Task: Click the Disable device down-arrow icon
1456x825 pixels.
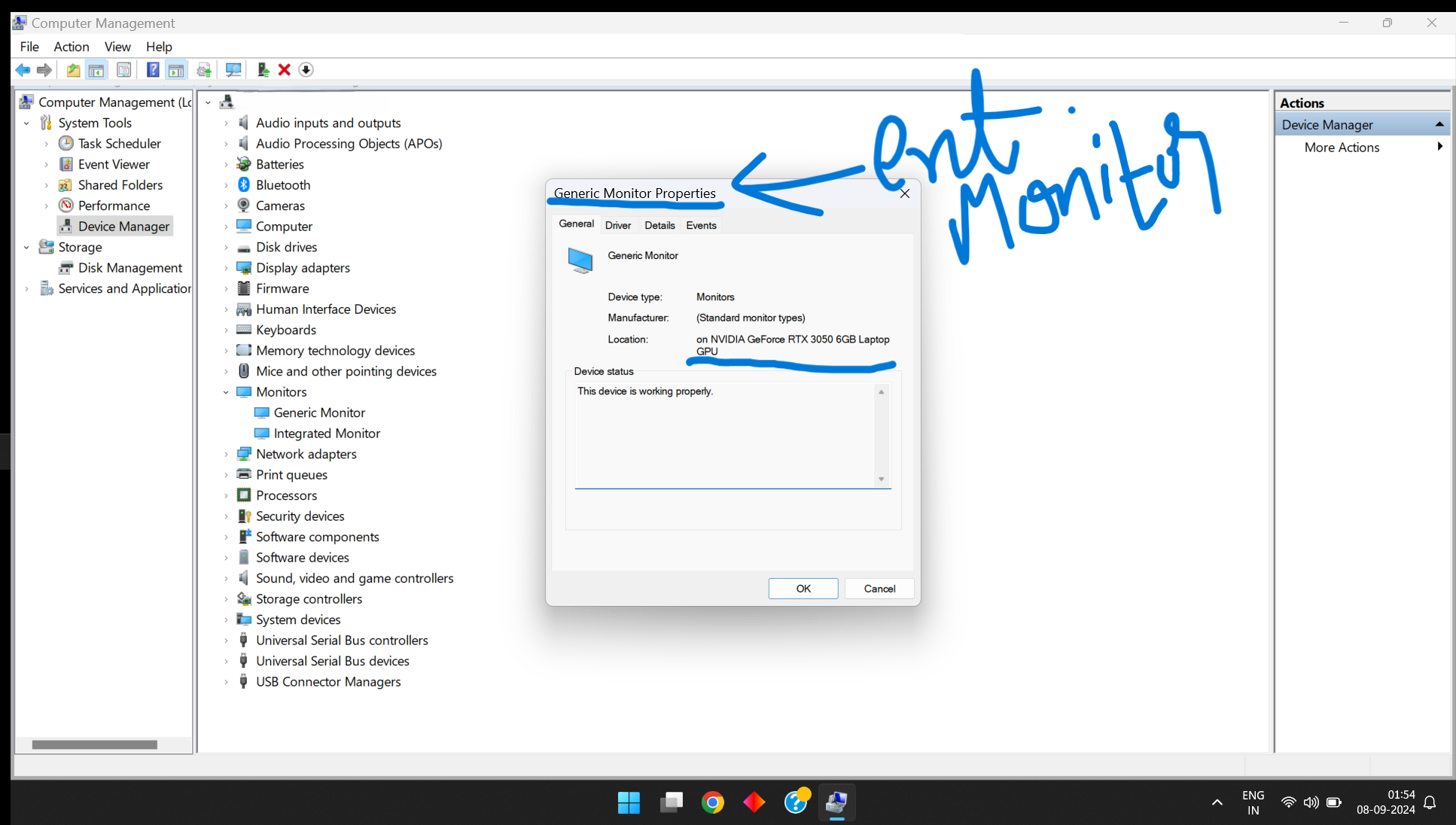Action: [306, 70]
